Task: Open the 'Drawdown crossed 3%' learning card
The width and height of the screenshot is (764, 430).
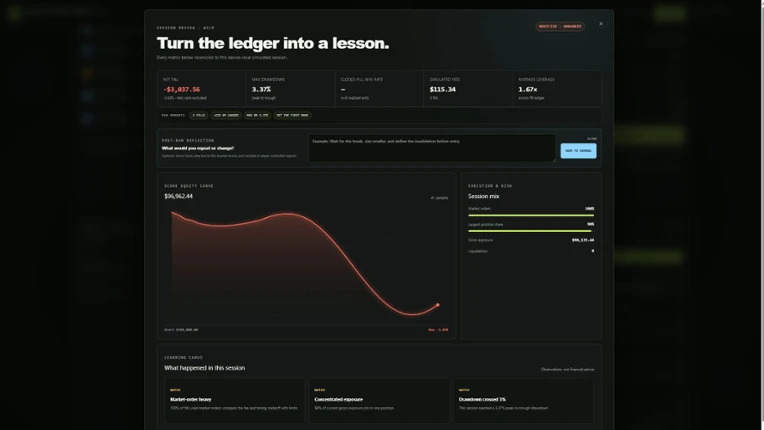Action: point(524,401)
